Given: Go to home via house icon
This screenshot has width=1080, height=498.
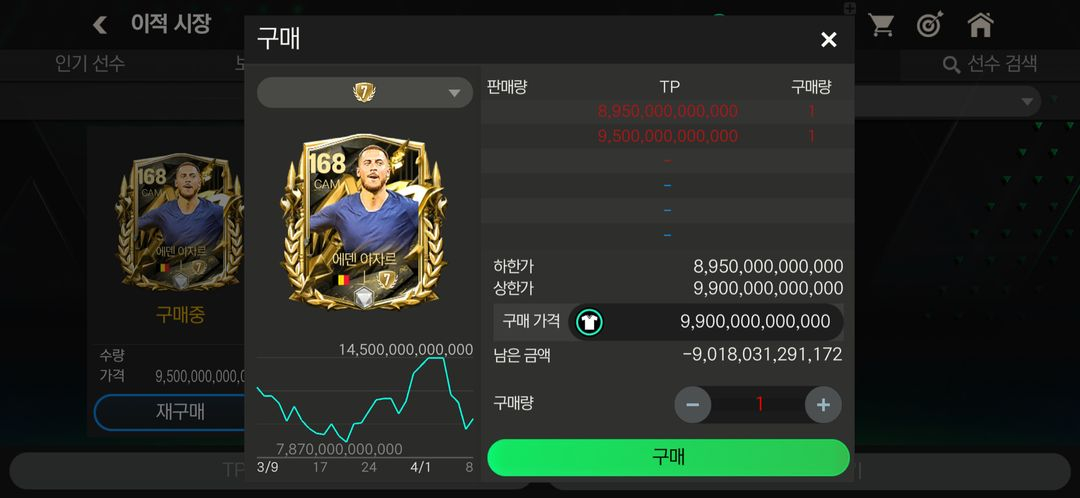Looking at the screenshot, I should coord(980,25).
